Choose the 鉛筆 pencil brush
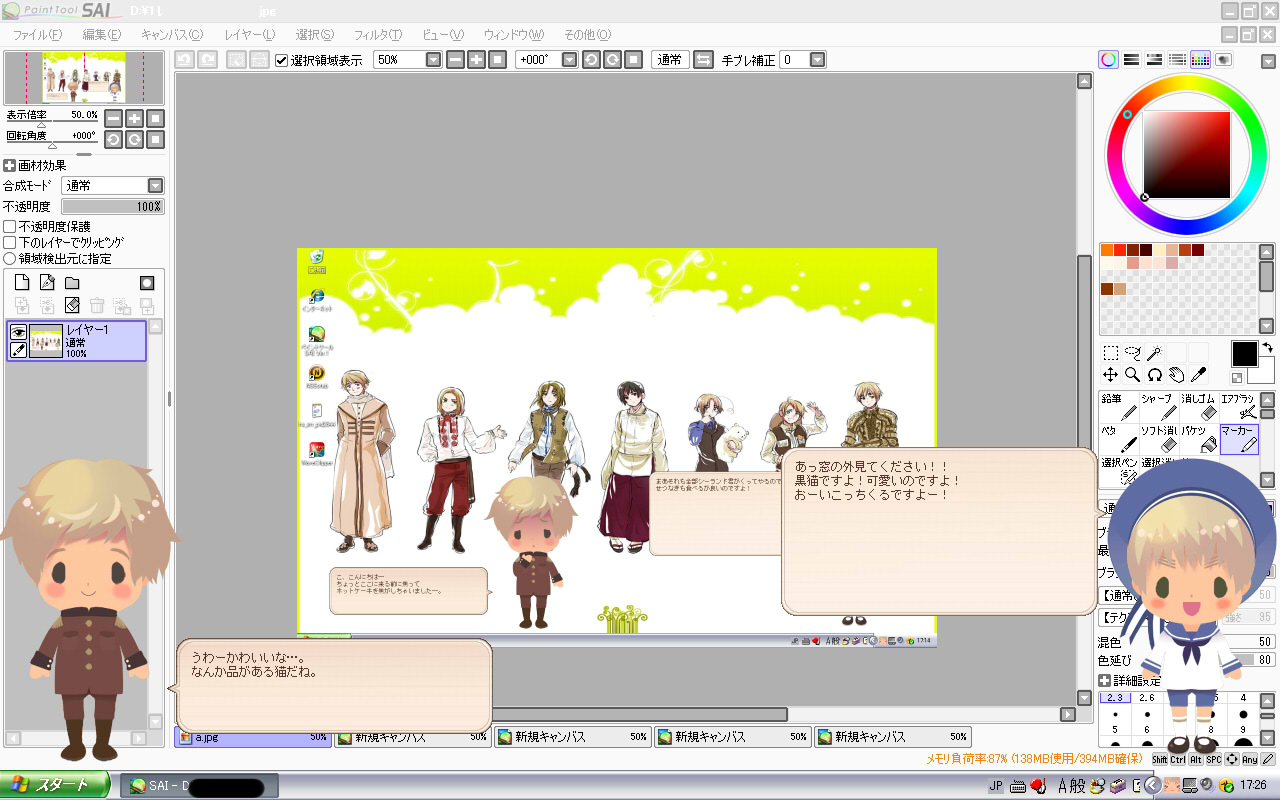The height and width of the screenshot is (800, 1280). coord(1119,407)
